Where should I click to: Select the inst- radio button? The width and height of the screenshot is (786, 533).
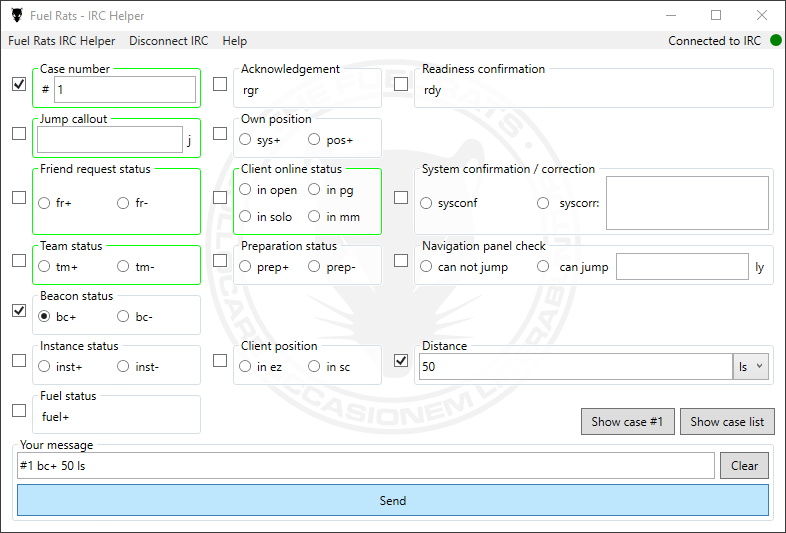click(x=123, y=367)
